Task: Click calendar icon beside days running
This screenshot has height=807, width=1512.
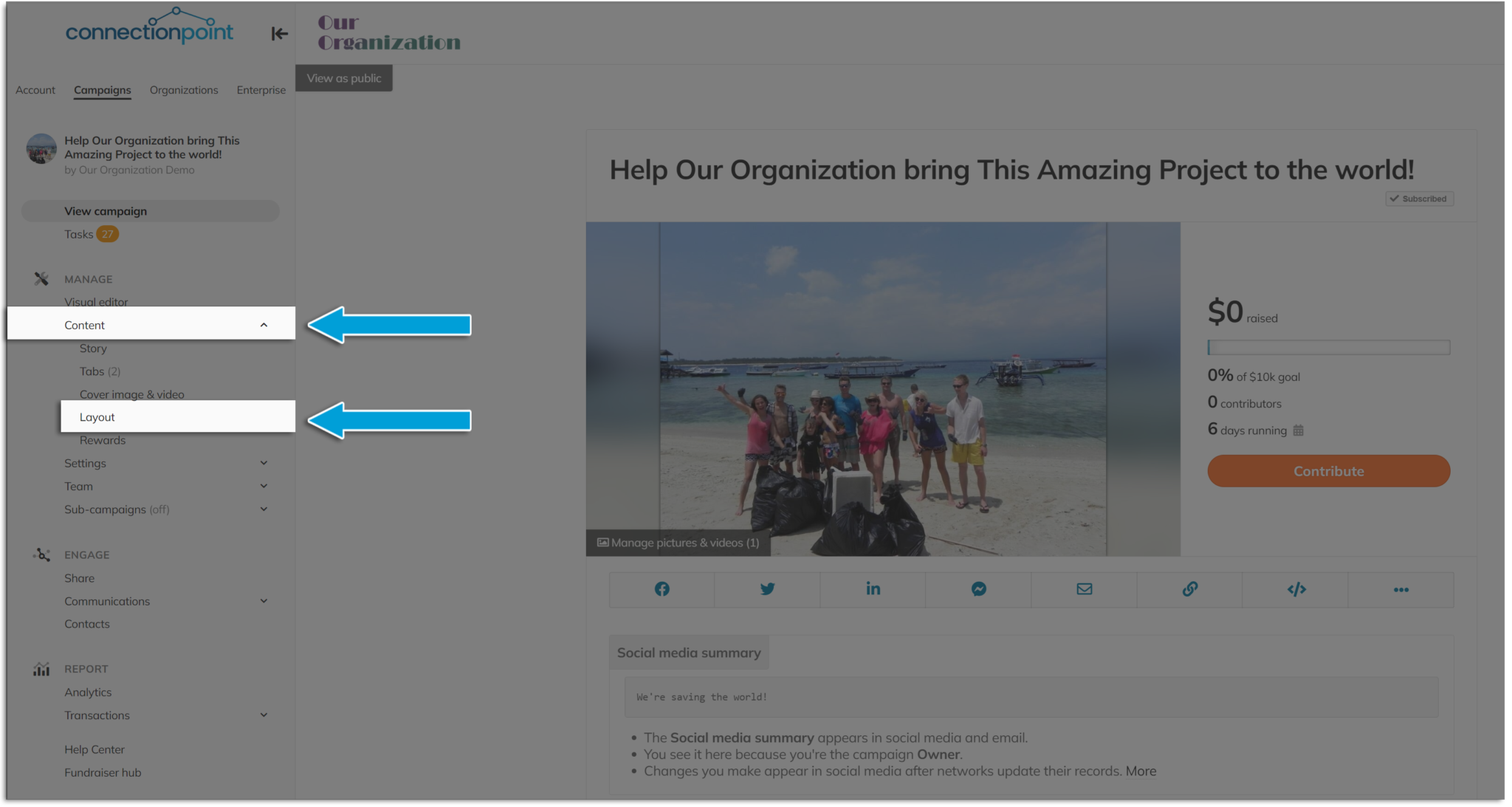Action: point(1299,430)
